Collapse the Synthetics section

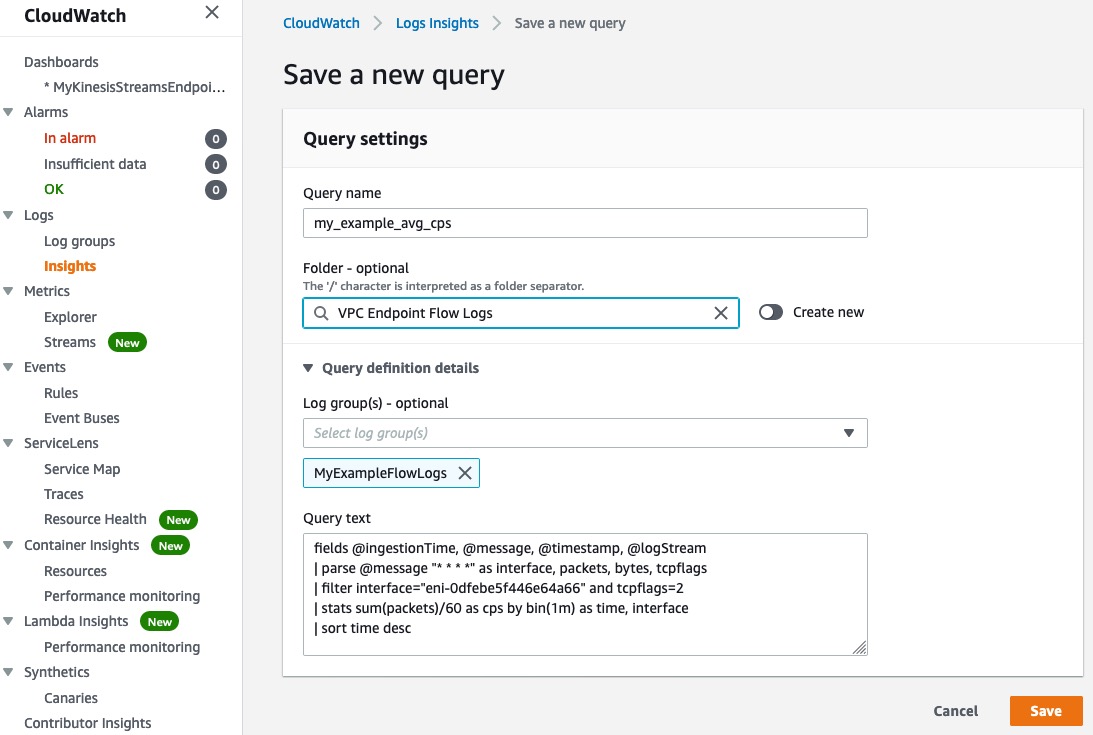point(8,672)
